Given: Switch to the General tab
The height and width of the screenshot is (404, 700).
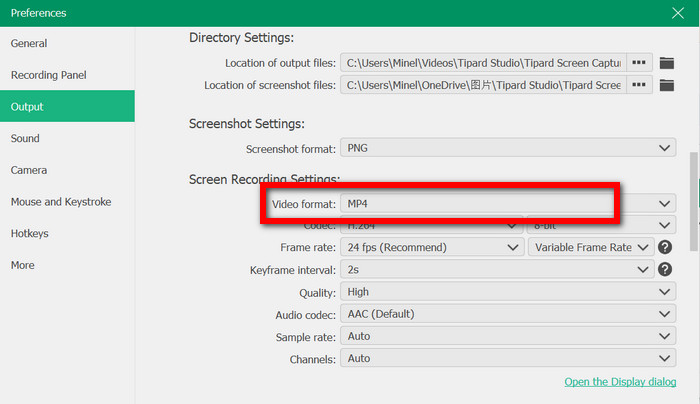Looking at the screenshot, I should tap(30, 43).
